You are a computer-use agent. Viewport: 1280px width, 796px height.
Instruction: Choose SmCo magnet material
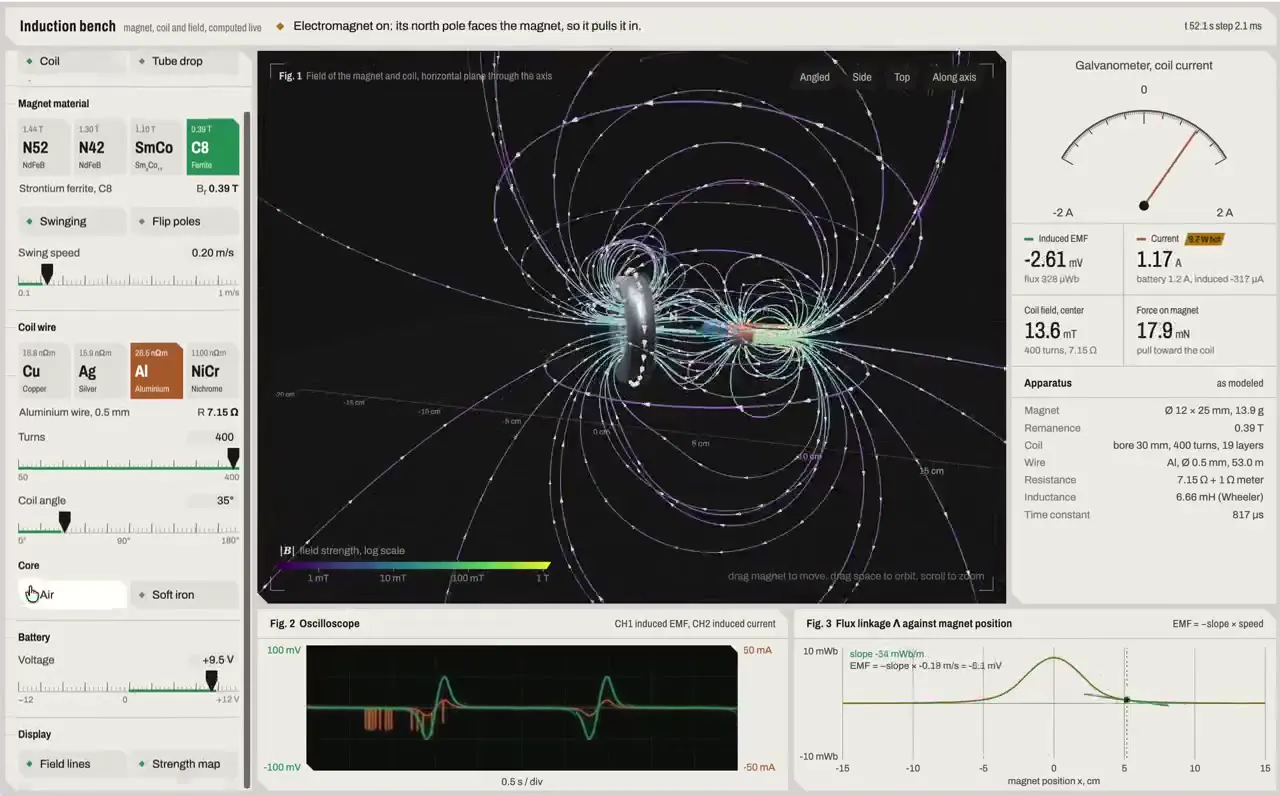click(156, 147)
